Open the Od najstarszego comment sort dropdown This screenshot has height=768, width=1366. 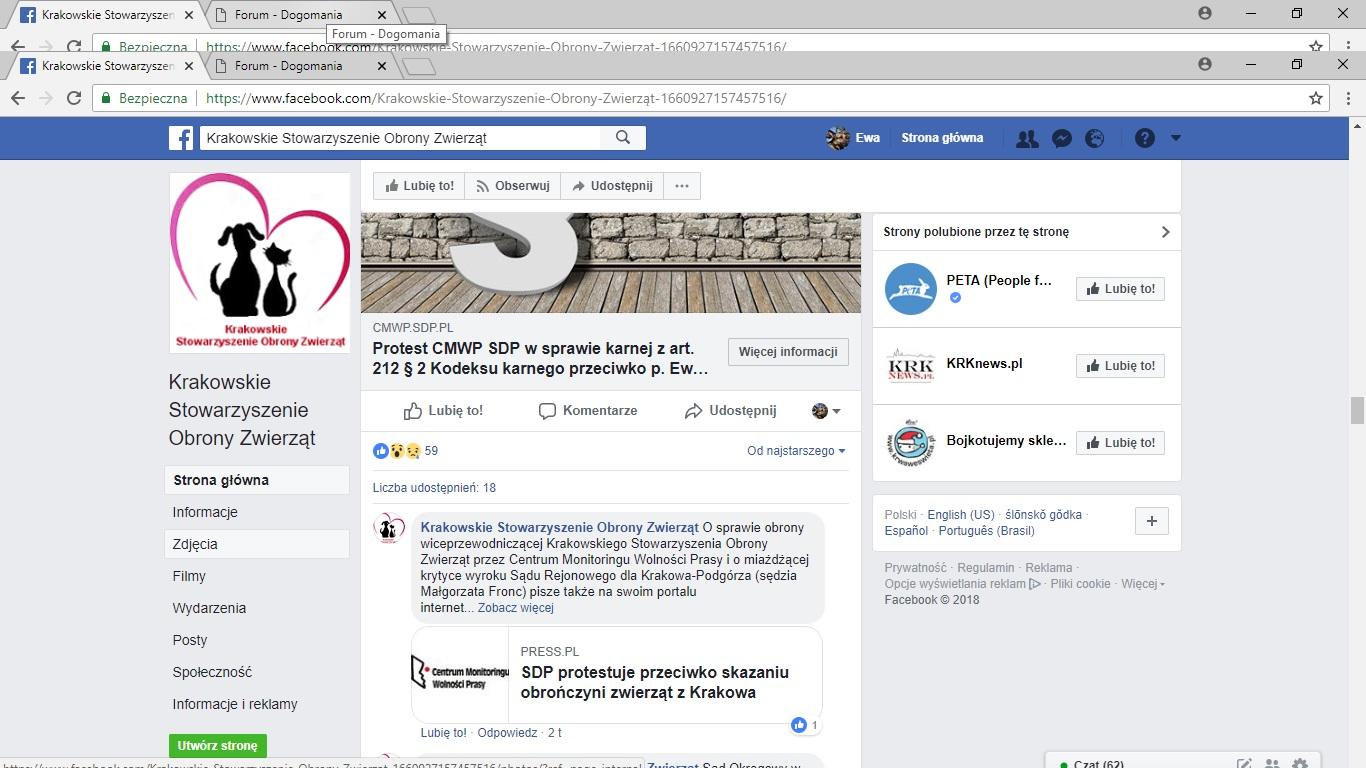tap(796, 451)
